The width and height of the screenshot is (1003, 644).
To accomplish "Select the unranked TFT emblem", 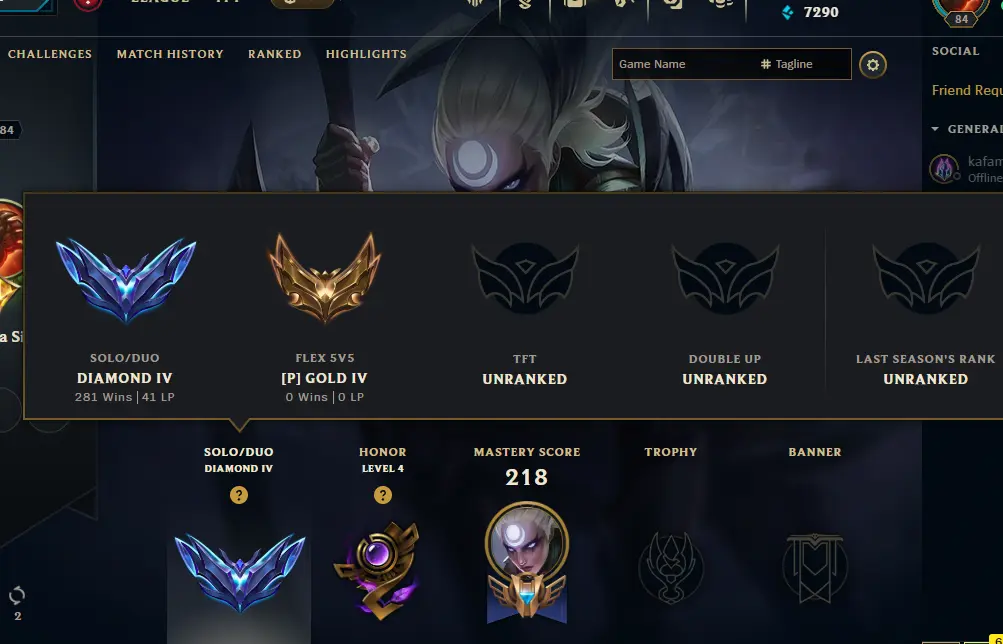I will [x=525, y=278].
